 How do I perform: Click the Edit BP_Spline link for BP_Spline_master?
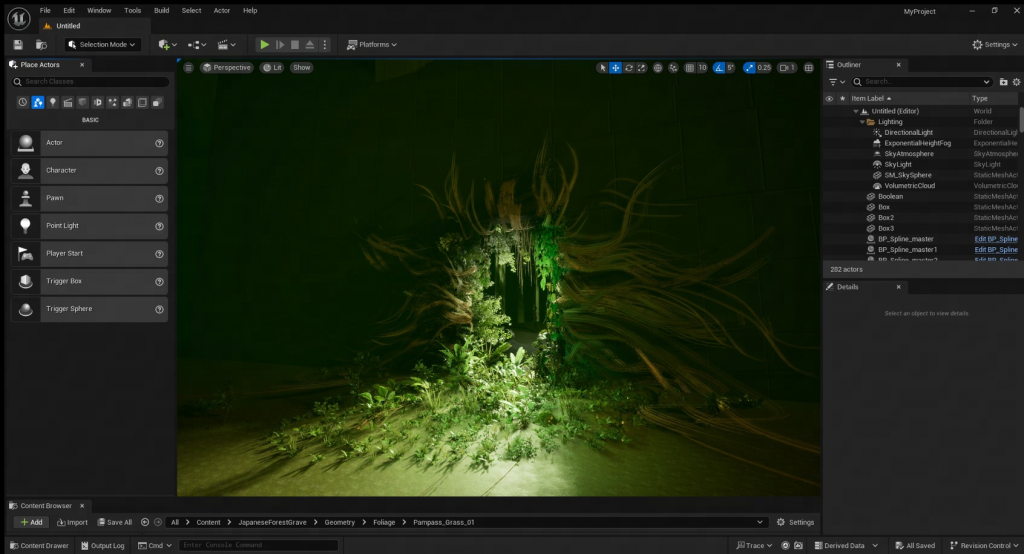tap(995, 239)
